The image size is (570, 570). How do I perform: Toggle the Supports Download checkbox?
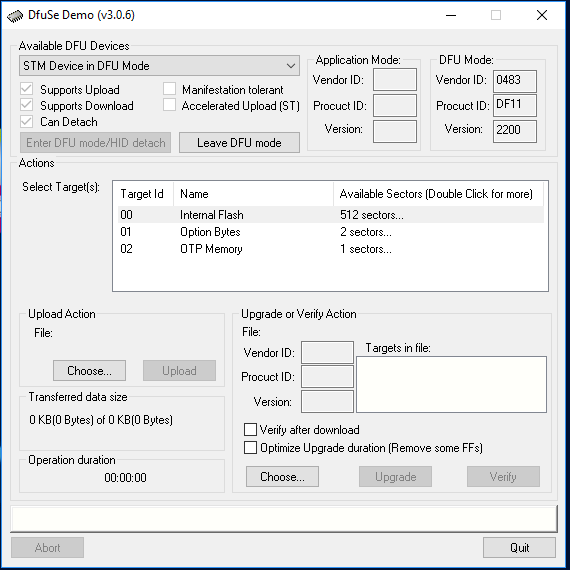click(27, 105)
